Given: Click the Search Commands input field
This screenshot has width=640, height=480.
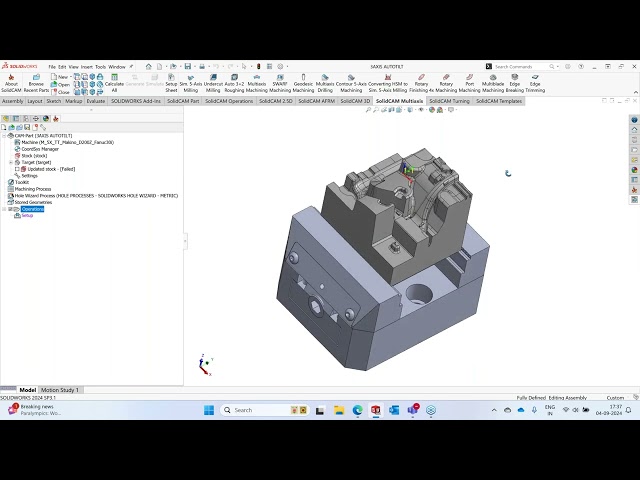Looking at the screenshot, I should click(520, 67).
